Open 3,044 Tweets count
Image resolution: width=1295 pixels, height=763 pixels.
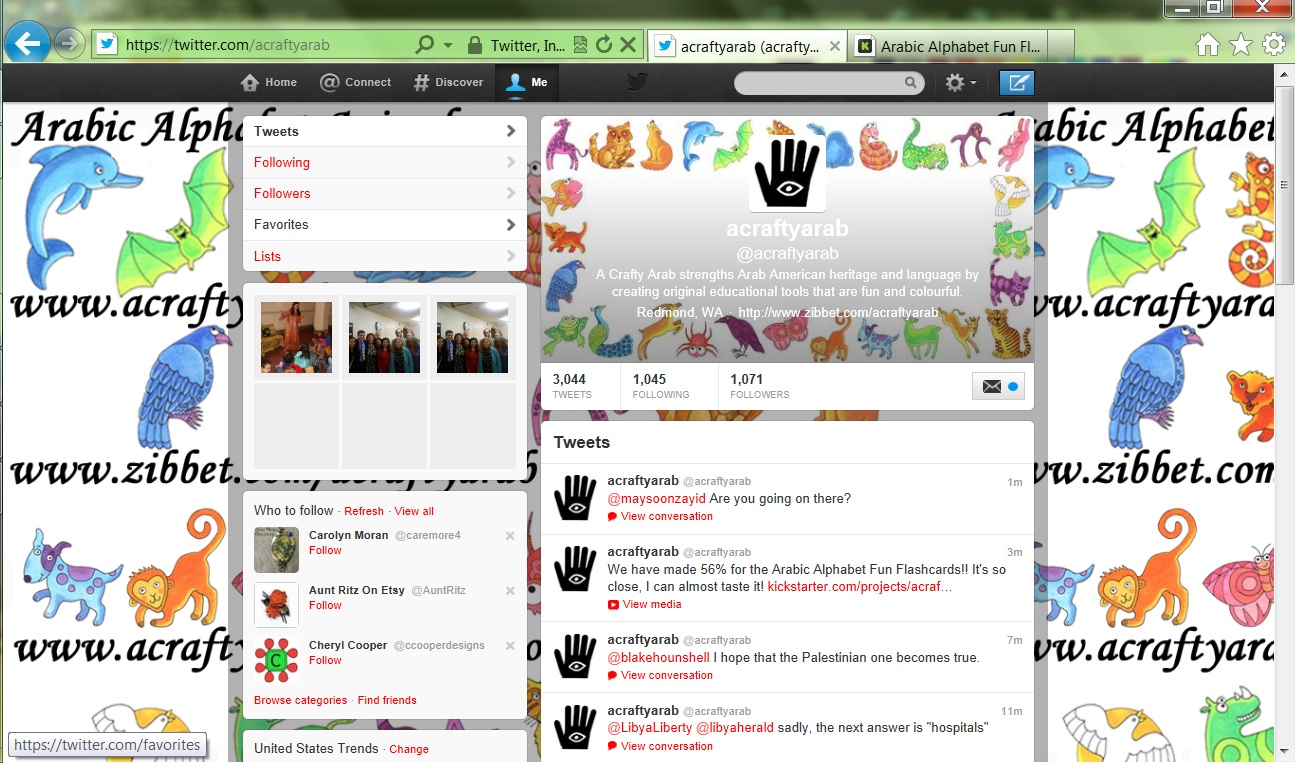[x=572, y=386]
